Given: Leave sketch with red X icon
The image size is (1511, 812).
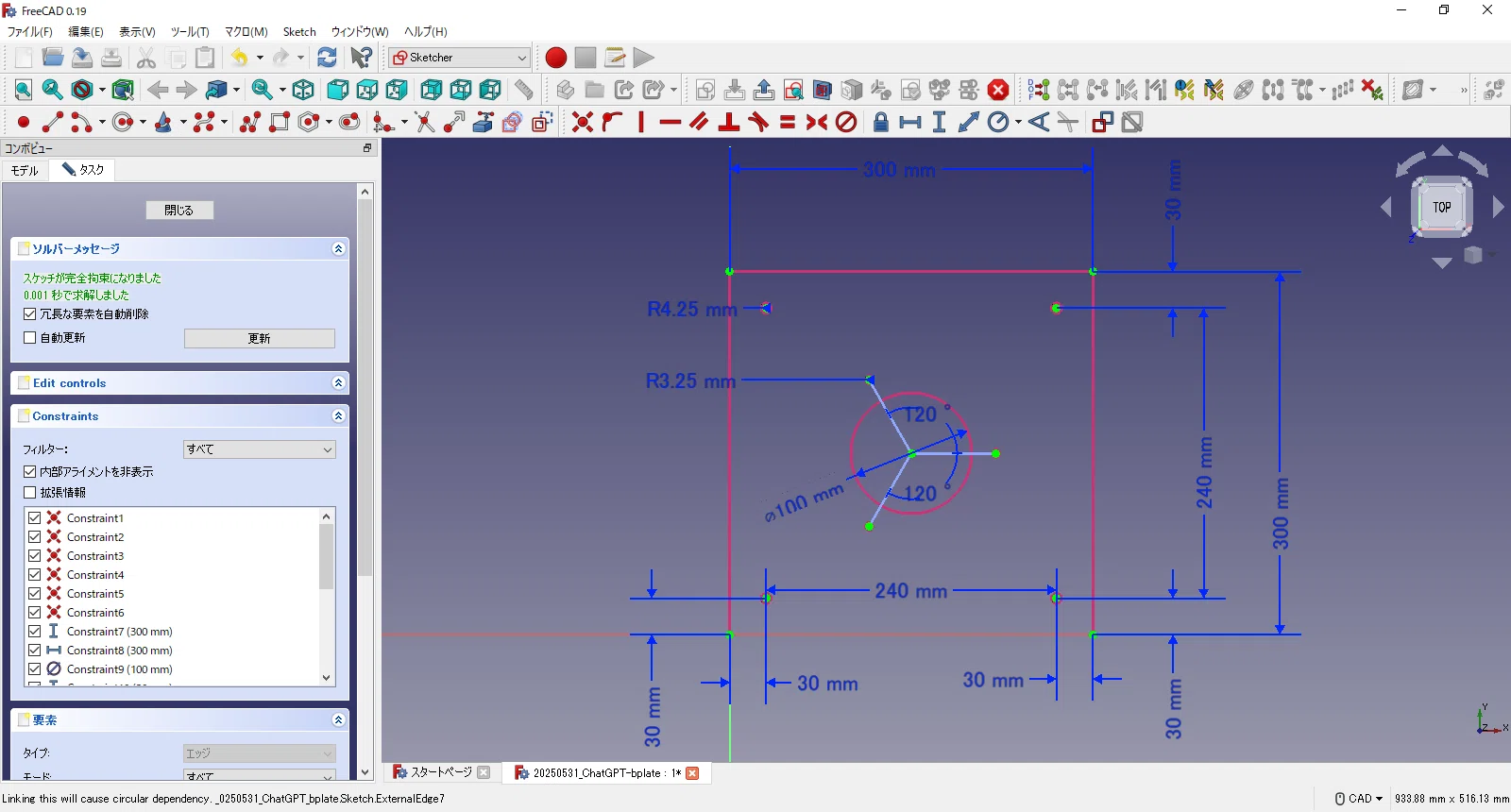Looking at the screenshot, I should (x=998, y=90).
